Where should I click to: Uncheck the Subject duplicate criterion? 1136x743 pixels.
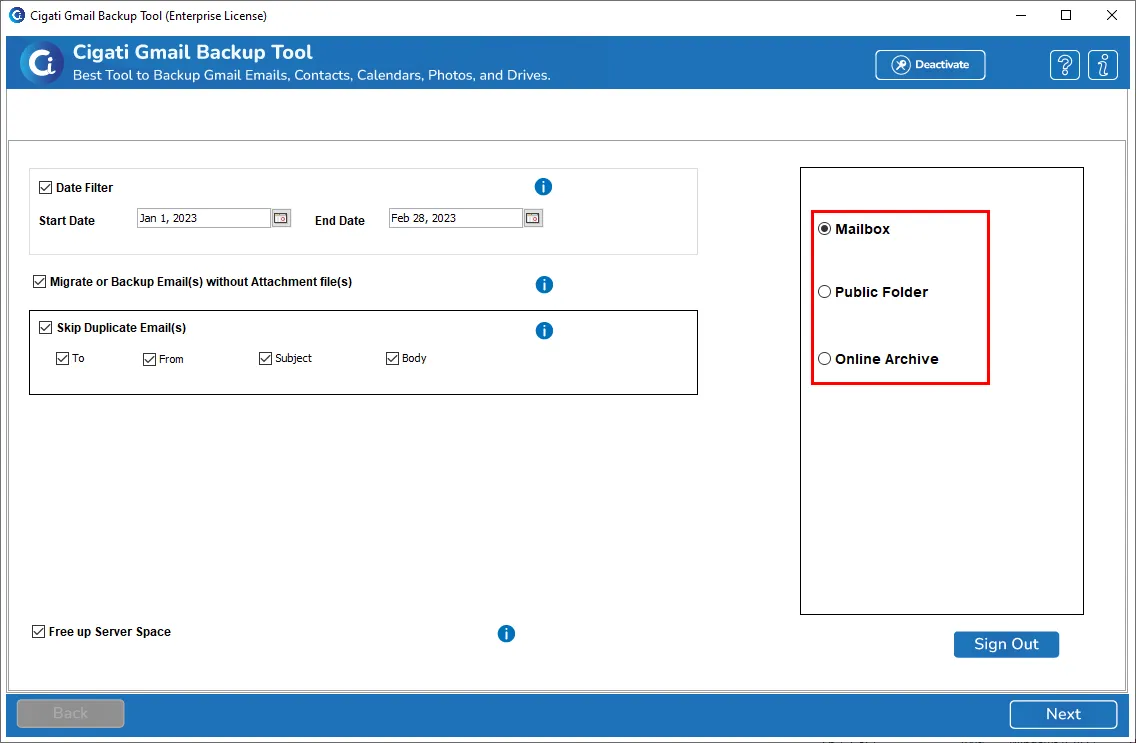pos(265,358)
